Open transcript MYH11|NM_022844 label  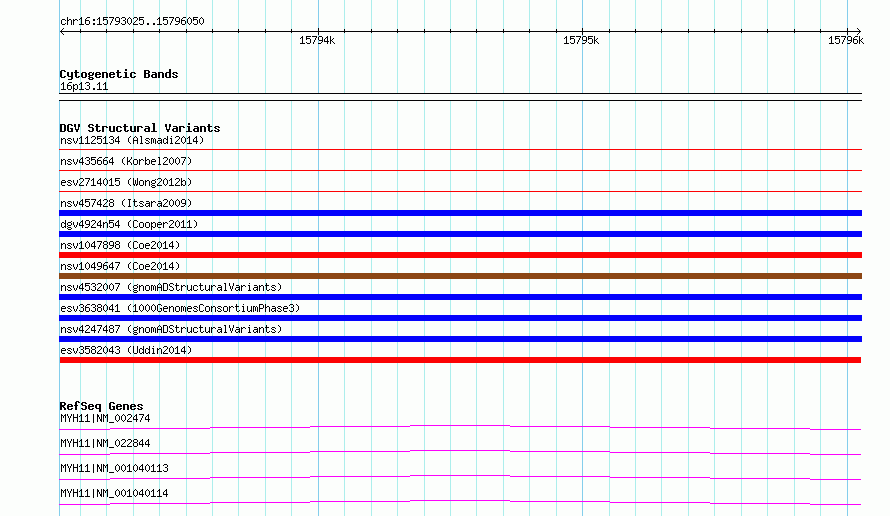(105, 443)
